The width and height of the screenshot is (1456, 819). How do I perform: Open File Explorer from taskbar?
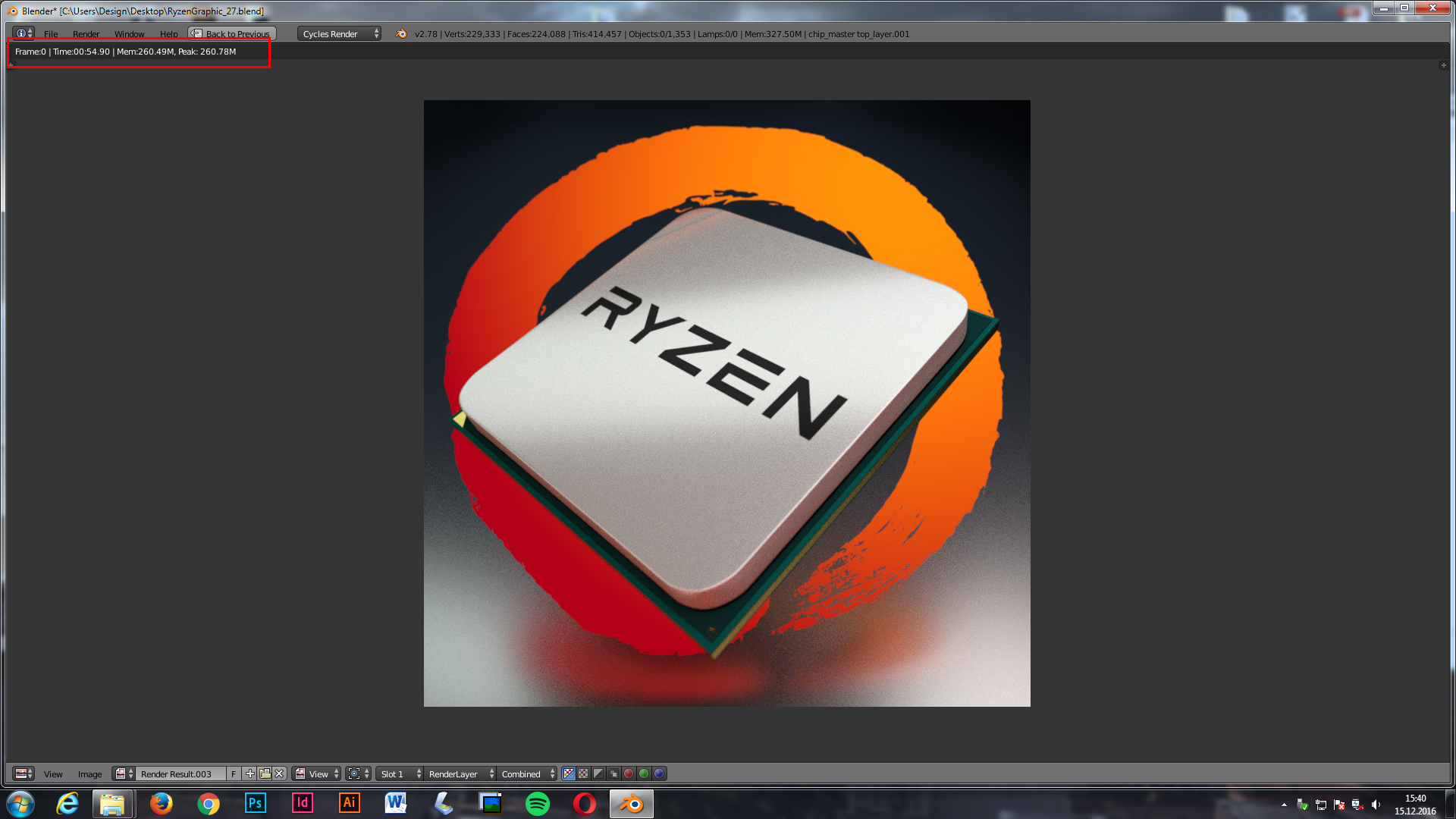(x=112, y=803)
